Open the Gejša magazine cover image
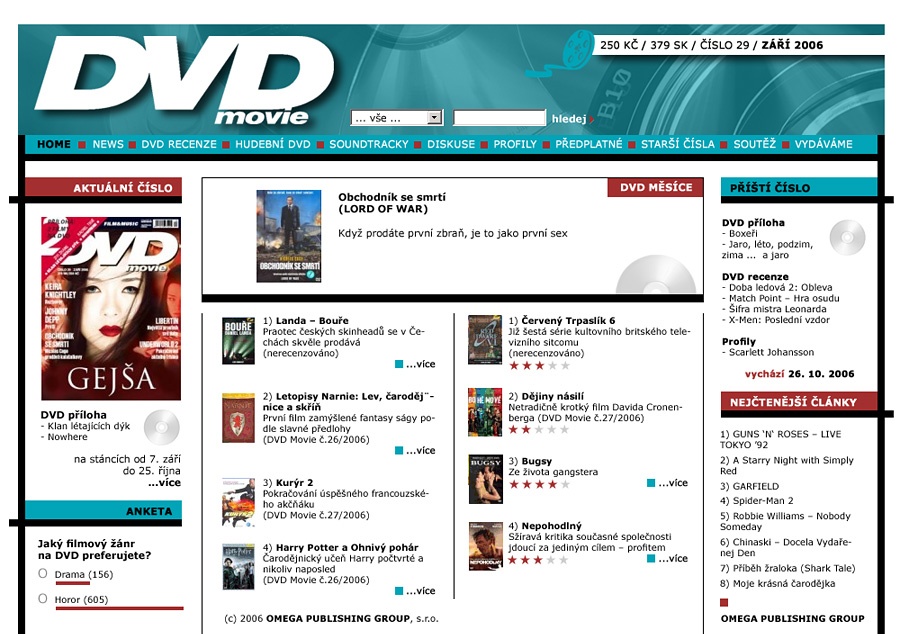The width and height of the screenshot is (900, 634). click(111, 308)
